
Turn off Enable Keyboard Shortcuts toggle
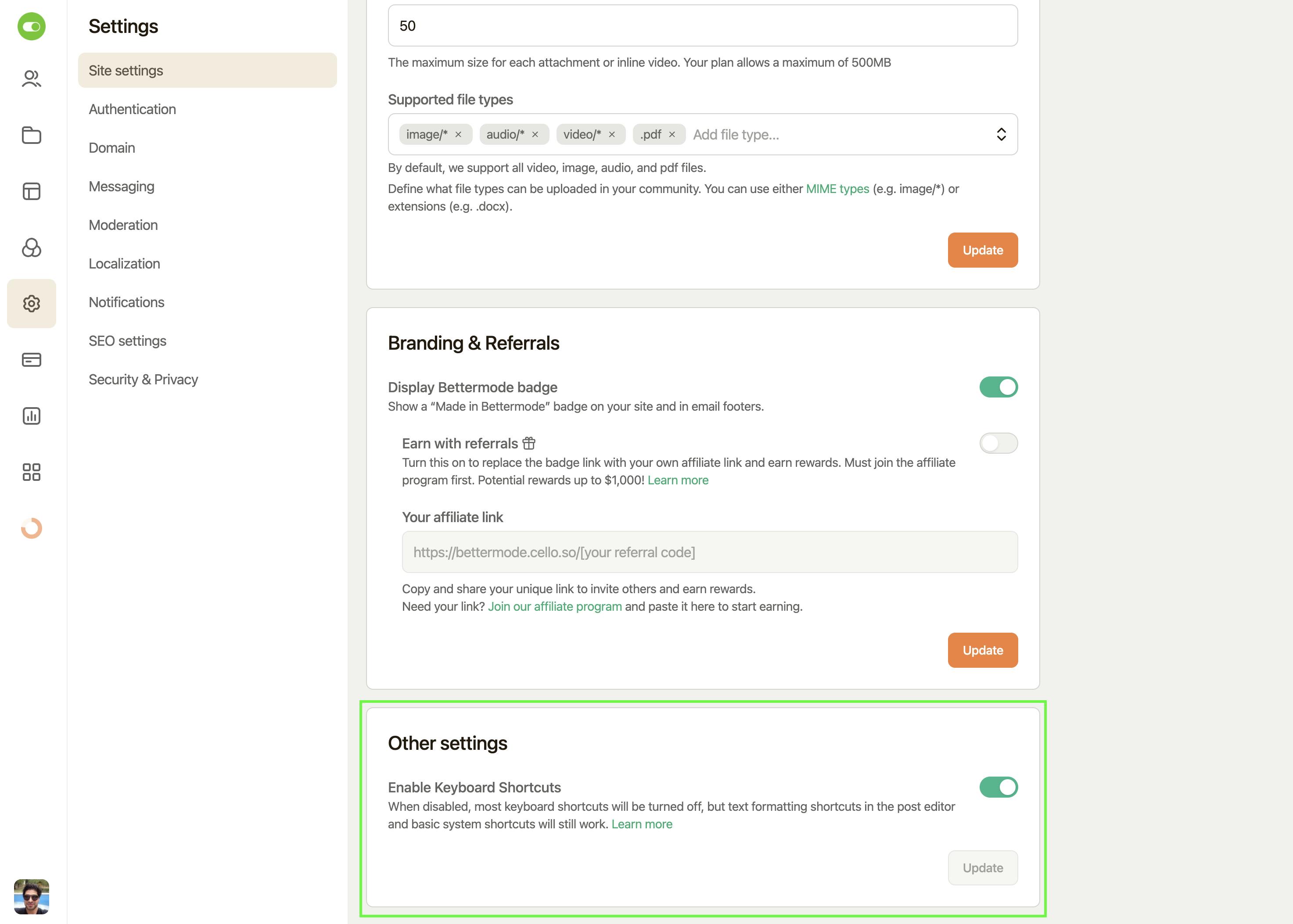pyautogui.click(x=998, y=788)
